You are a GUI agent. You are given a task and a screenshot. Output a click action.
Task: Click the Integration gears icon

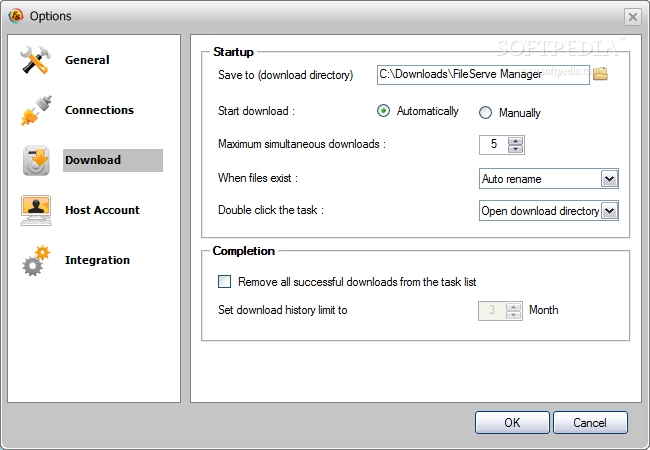click(36, 261)
